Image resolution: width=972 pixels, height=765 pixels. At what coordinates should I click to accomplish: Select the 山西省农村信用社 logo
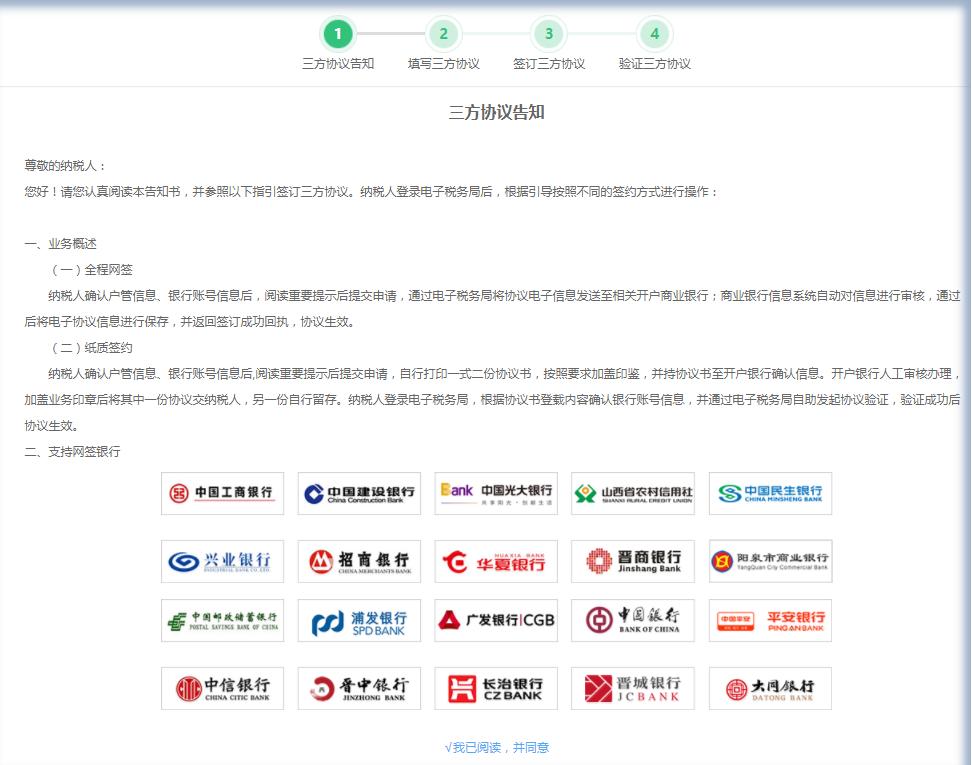click(632, 493)
